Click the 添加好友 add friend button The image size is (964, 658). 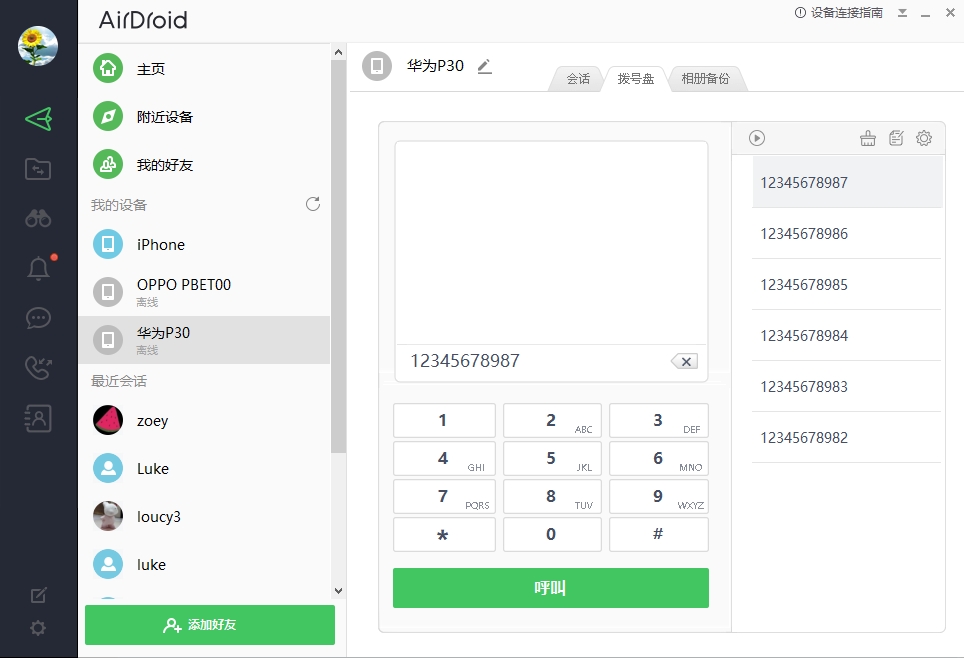pyautogui.click(x=210, y=625)
